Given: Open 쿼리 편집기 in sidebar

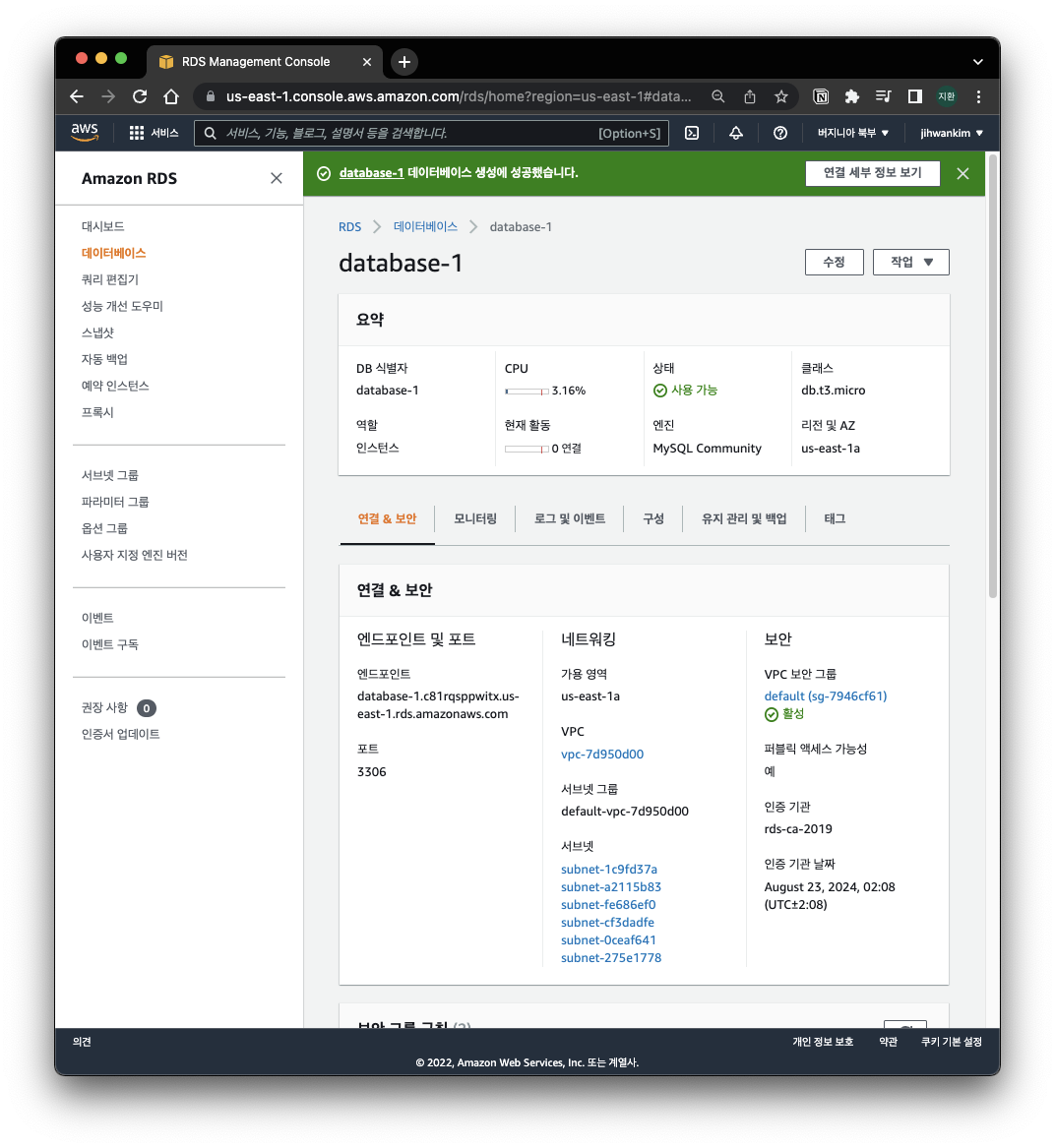Looking at the screenshot, I should click(110, 279).
